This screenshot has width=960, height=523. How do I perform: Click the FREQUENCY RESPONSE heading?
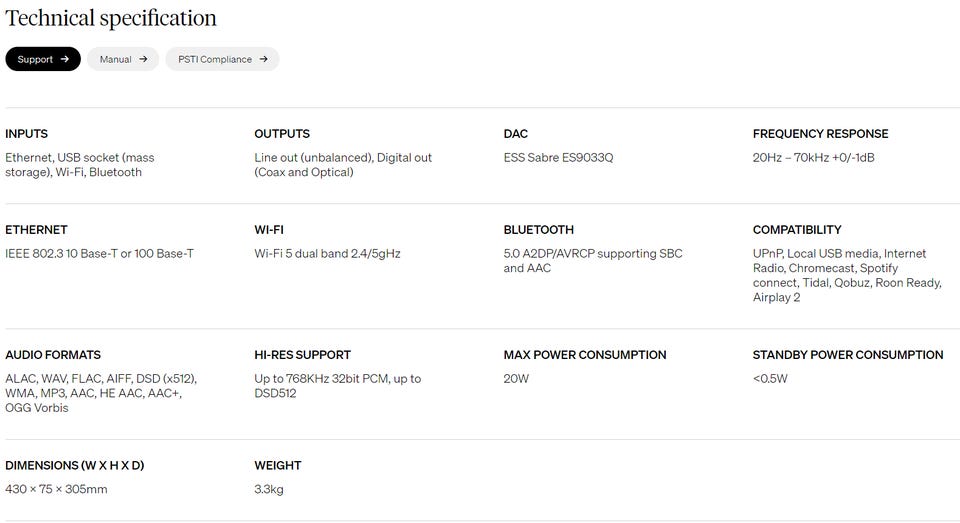820,134
